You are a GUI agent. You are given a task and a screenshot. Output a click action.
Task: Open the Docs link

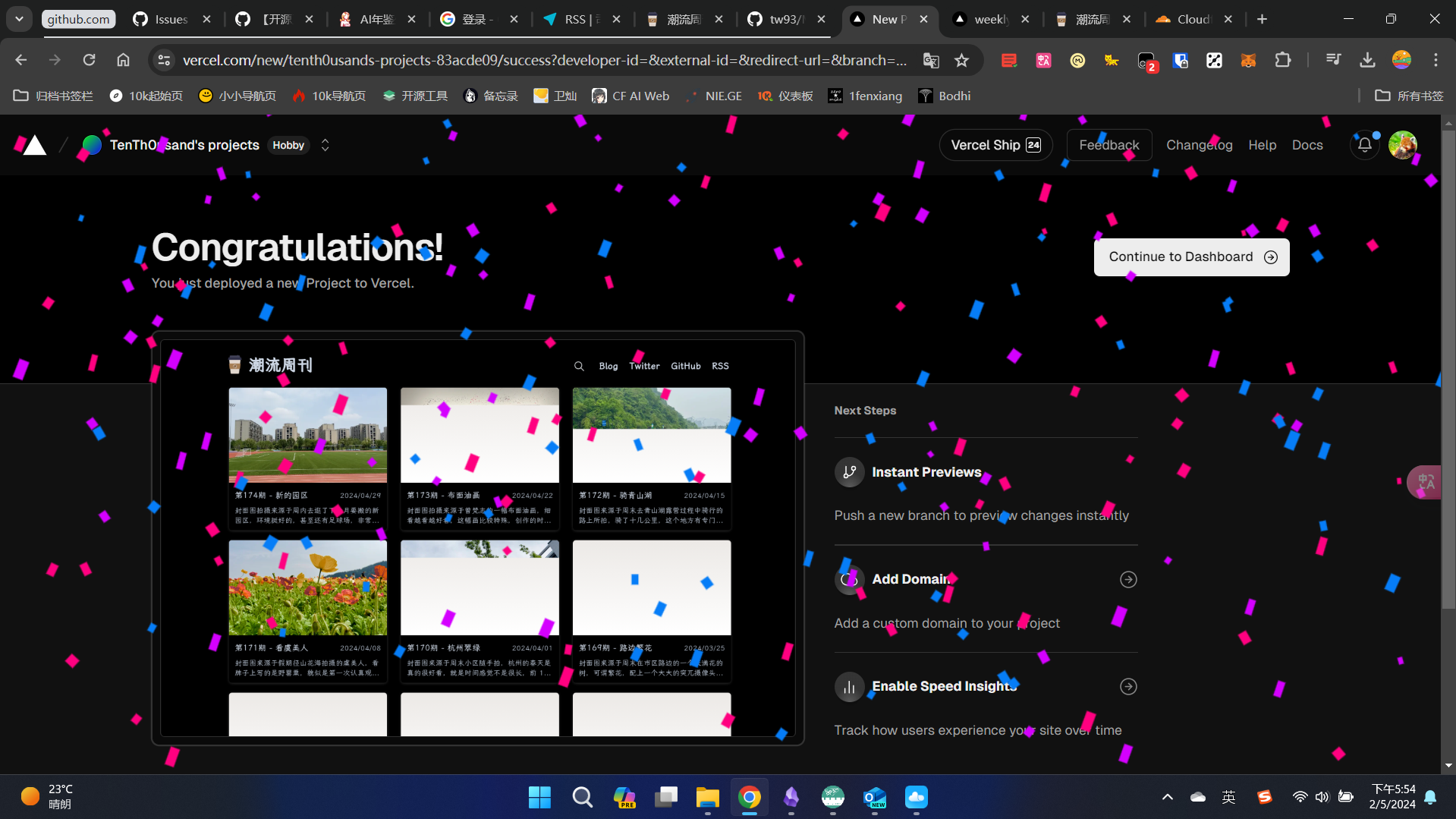(1307, 145)
